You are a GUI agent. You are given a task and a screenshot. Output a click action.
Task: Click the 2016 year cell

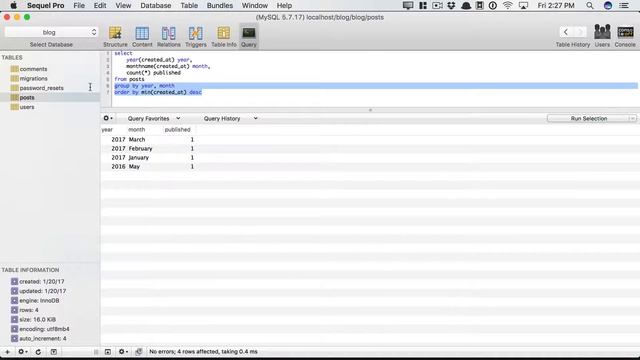click(118, 166)
